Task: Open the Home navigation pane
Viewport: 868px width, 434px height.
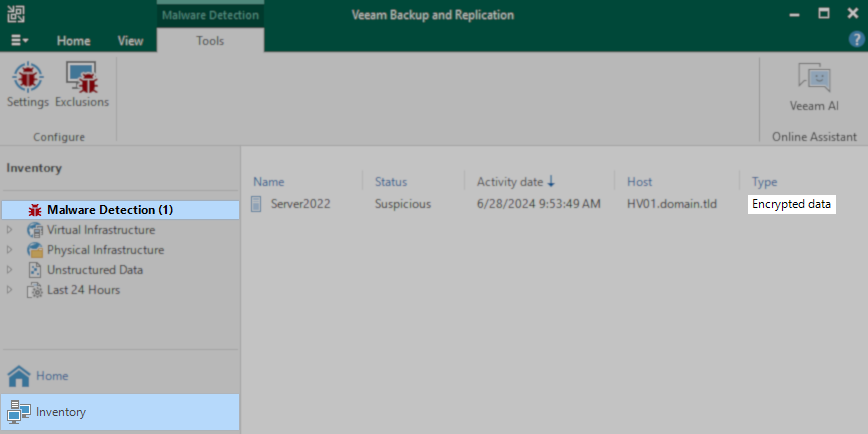Action: coord(120,376)
